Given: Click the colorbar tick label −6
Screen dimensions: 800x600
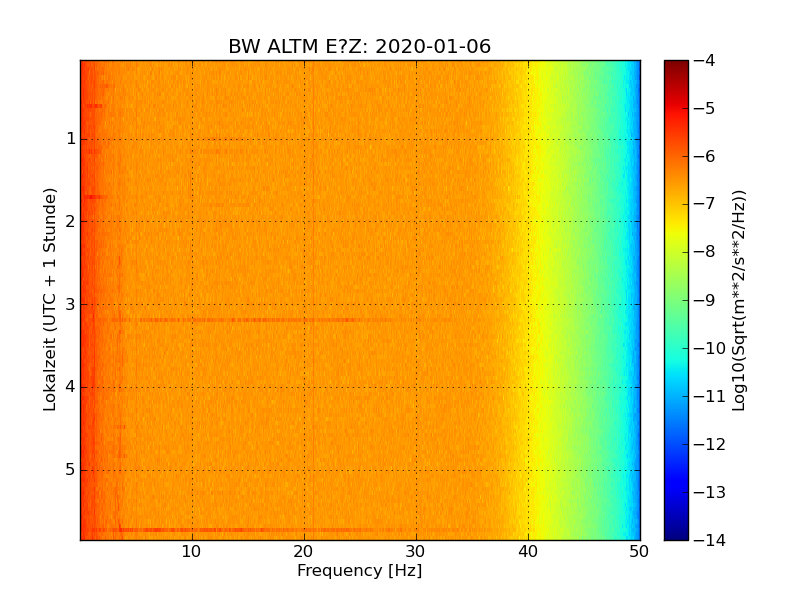Looking at the screenshot, I should point(705,157).
